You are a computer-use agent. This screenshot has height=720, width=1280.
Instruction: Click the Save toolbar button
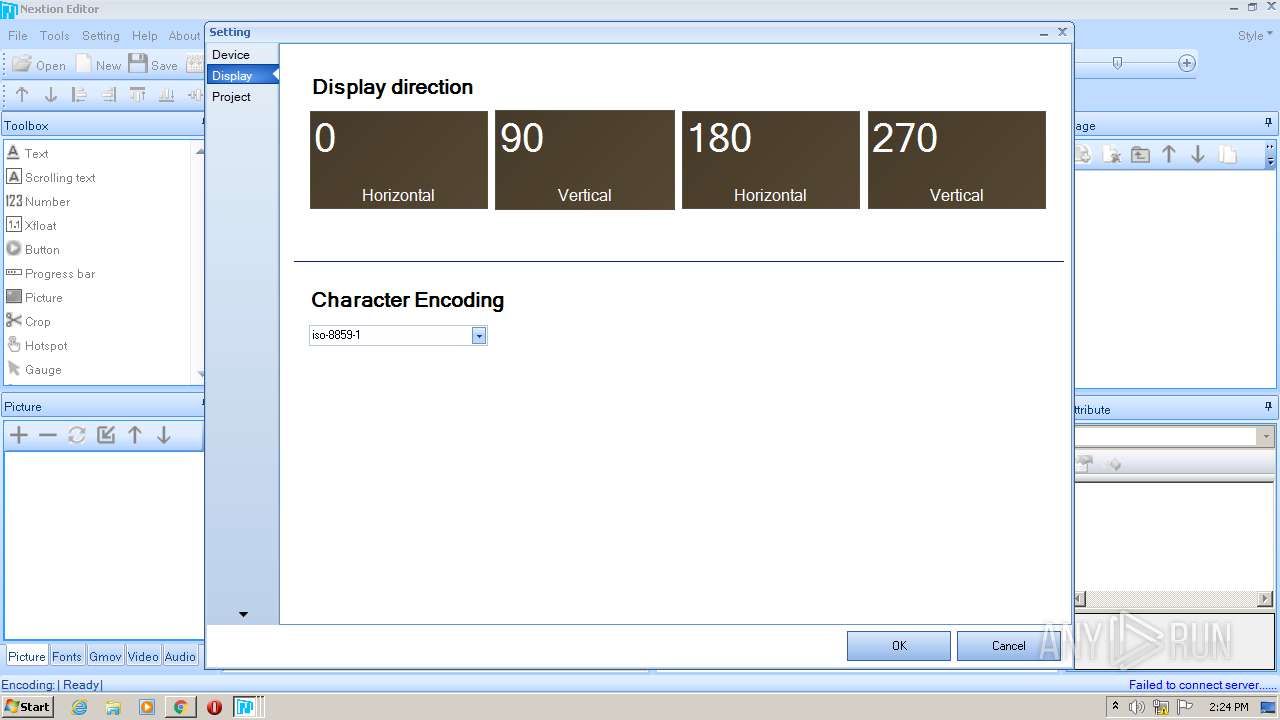[153, 64]
